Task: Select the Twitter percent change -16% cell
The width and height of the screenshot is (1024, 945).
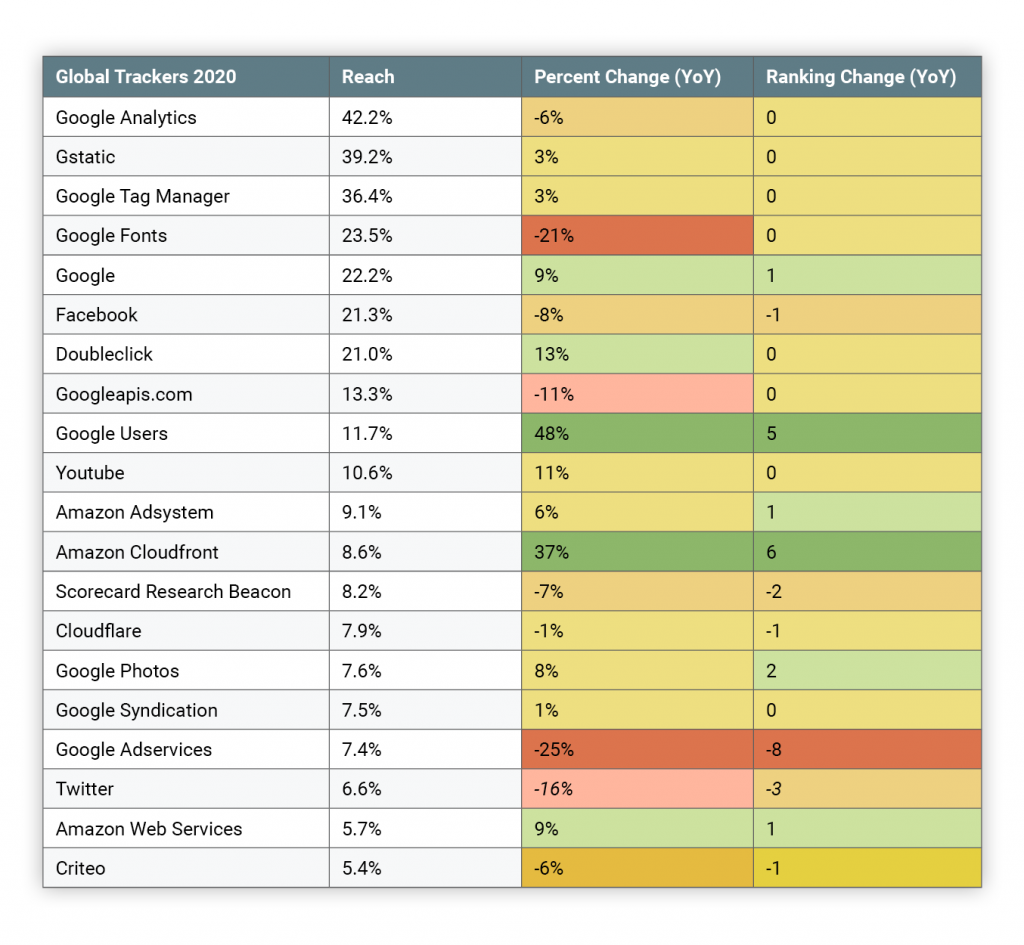Action: click(x=637, y=789)
